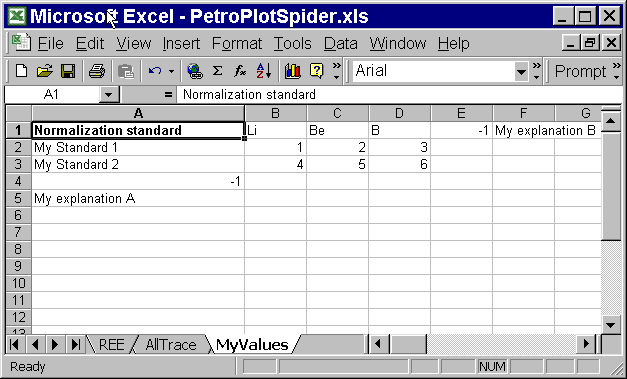Image resolution: width=627 pixels, height=379 pixels.
Task: Expand the Arial font dropdown
Action: (521, 72)
